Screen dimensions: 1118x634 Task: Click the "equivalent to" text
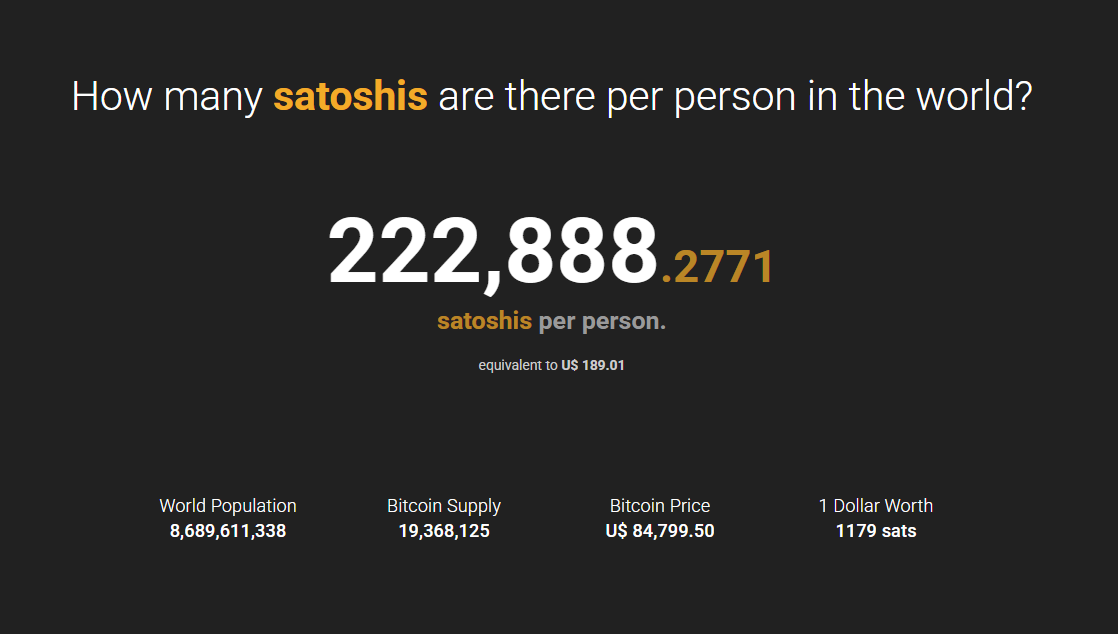tap(518, 365)
